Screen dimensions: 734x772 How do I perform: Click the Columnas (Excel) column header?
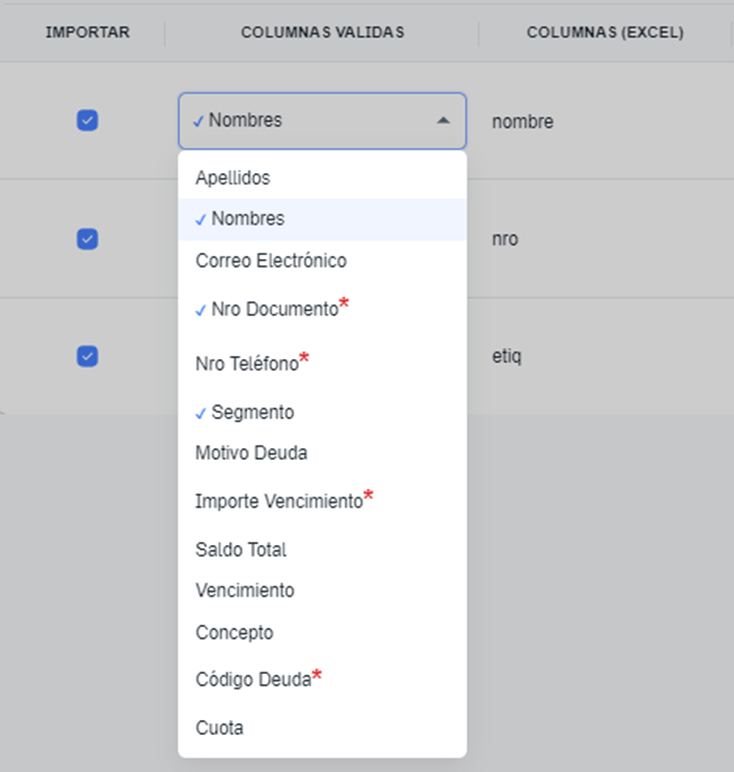(x=605, y=33)
